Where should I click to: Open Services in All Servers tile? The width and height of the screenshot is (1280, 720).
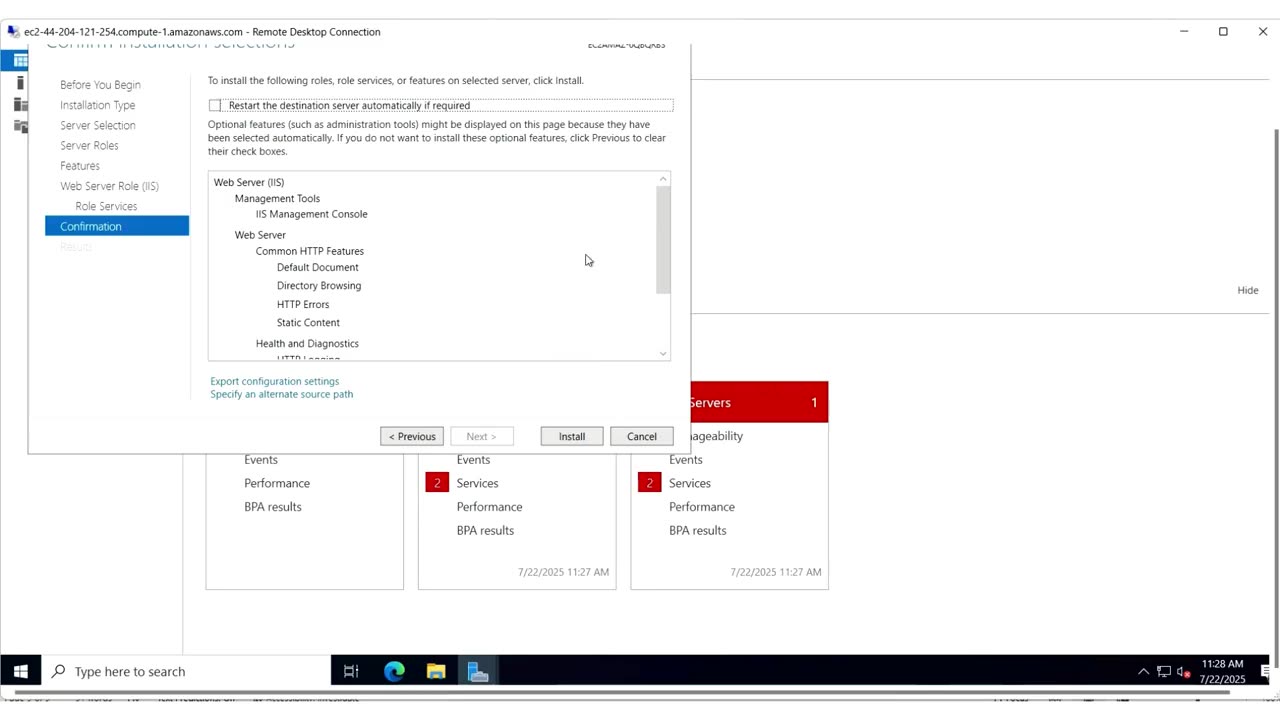click(689, 483)
